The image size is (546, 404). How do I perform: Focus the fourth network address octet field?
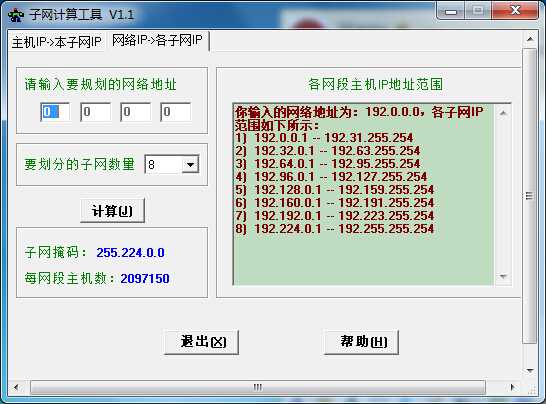coord(175,112)
